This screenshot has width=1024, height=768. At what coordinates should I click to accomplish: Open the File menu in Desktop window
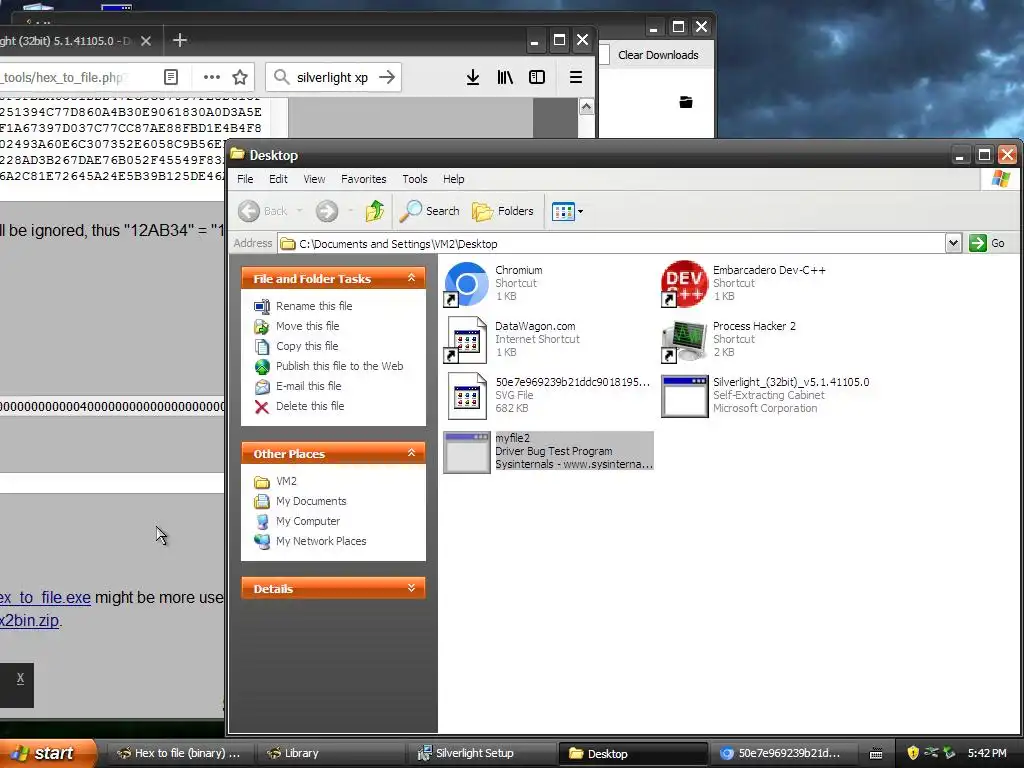[245, 179]
